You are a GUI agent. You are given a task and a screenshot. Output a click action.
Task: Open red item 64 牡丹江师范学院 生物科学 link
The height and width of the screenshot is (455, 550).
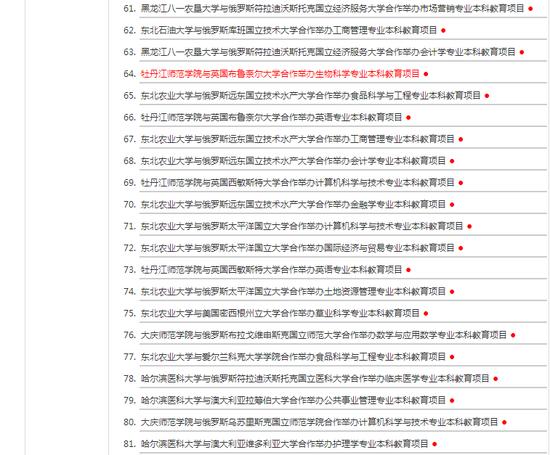pyautogui.click(x=280, y=74)
